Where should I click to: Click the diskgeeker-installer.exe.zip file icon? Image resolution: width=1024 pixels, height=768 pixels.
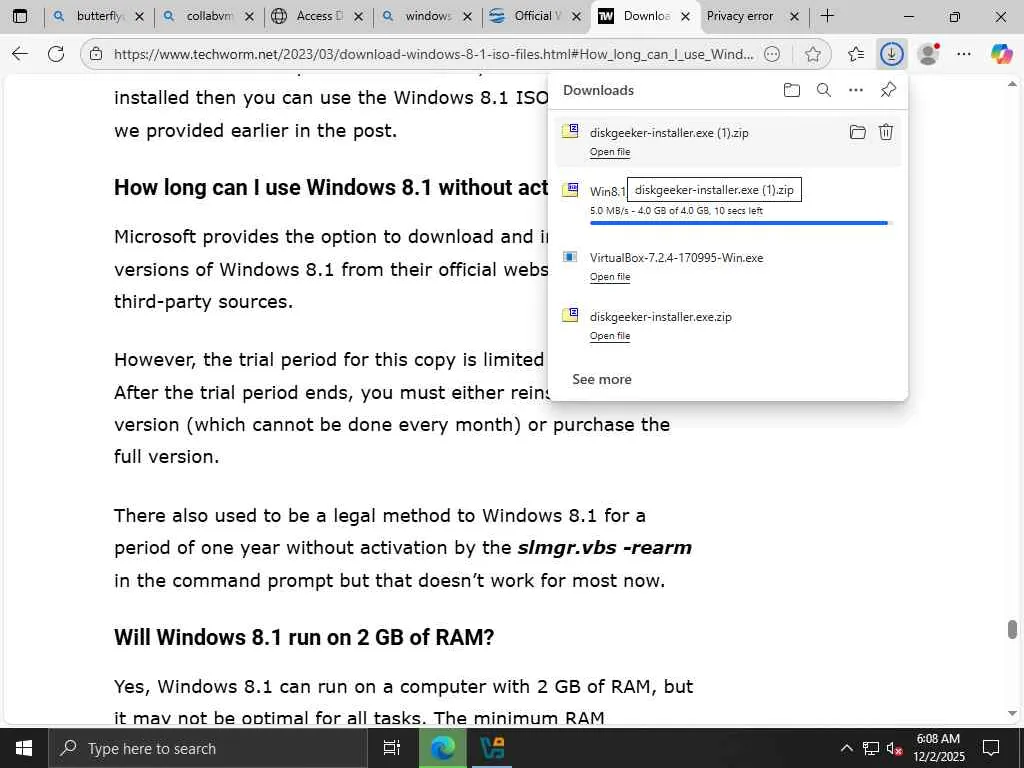(570, 315)
